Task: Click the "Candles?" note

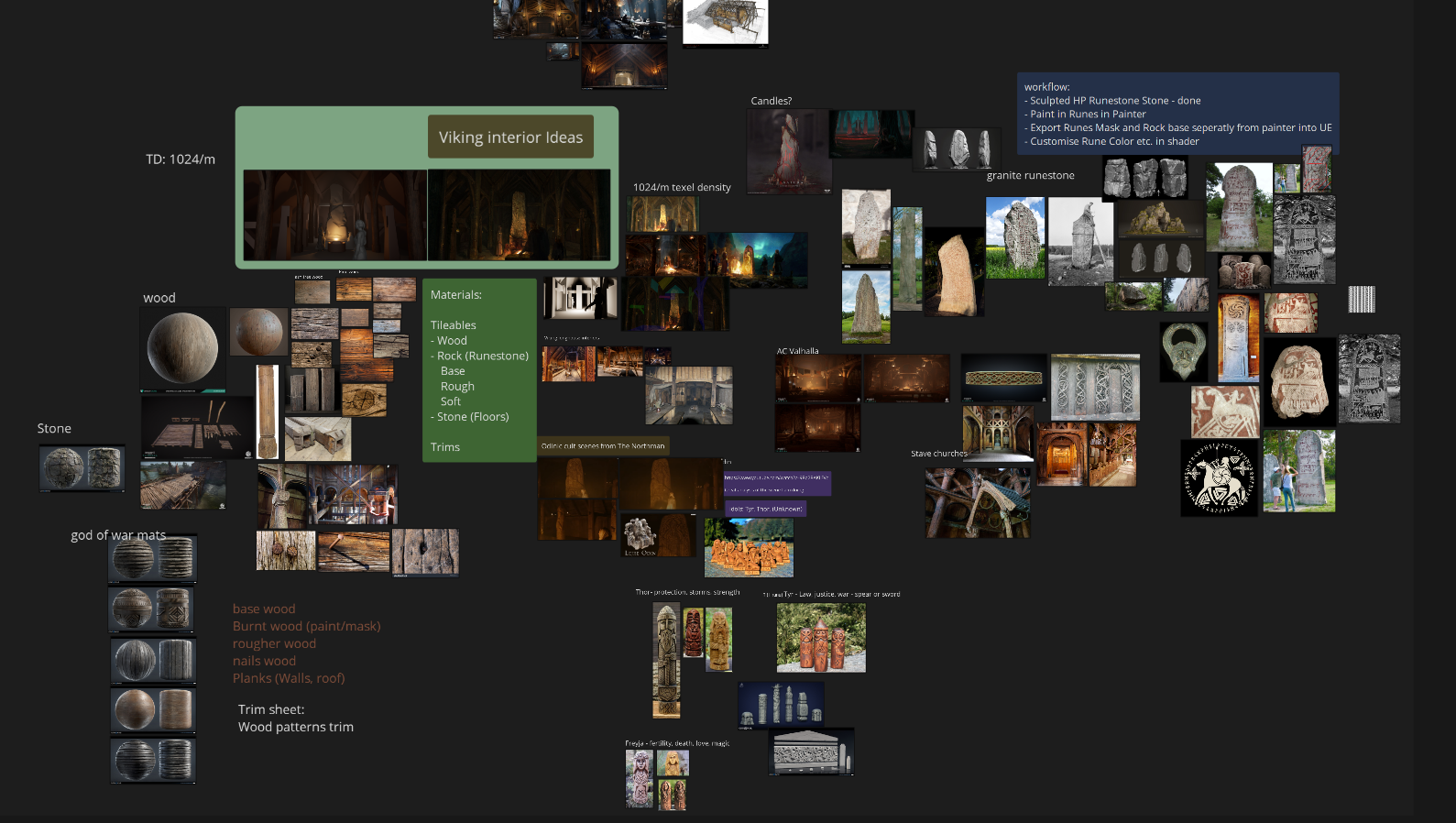Action: click(771, 101)
